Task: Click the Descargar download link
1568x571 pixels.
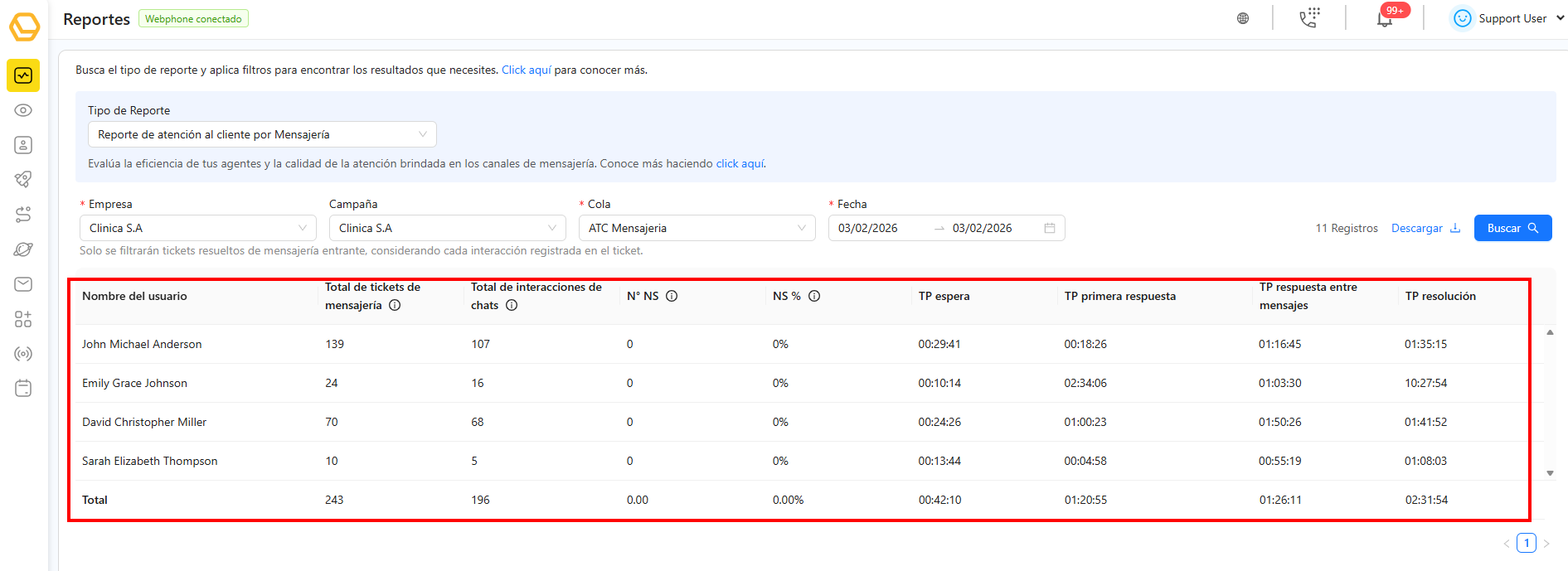Action: 1425,228
